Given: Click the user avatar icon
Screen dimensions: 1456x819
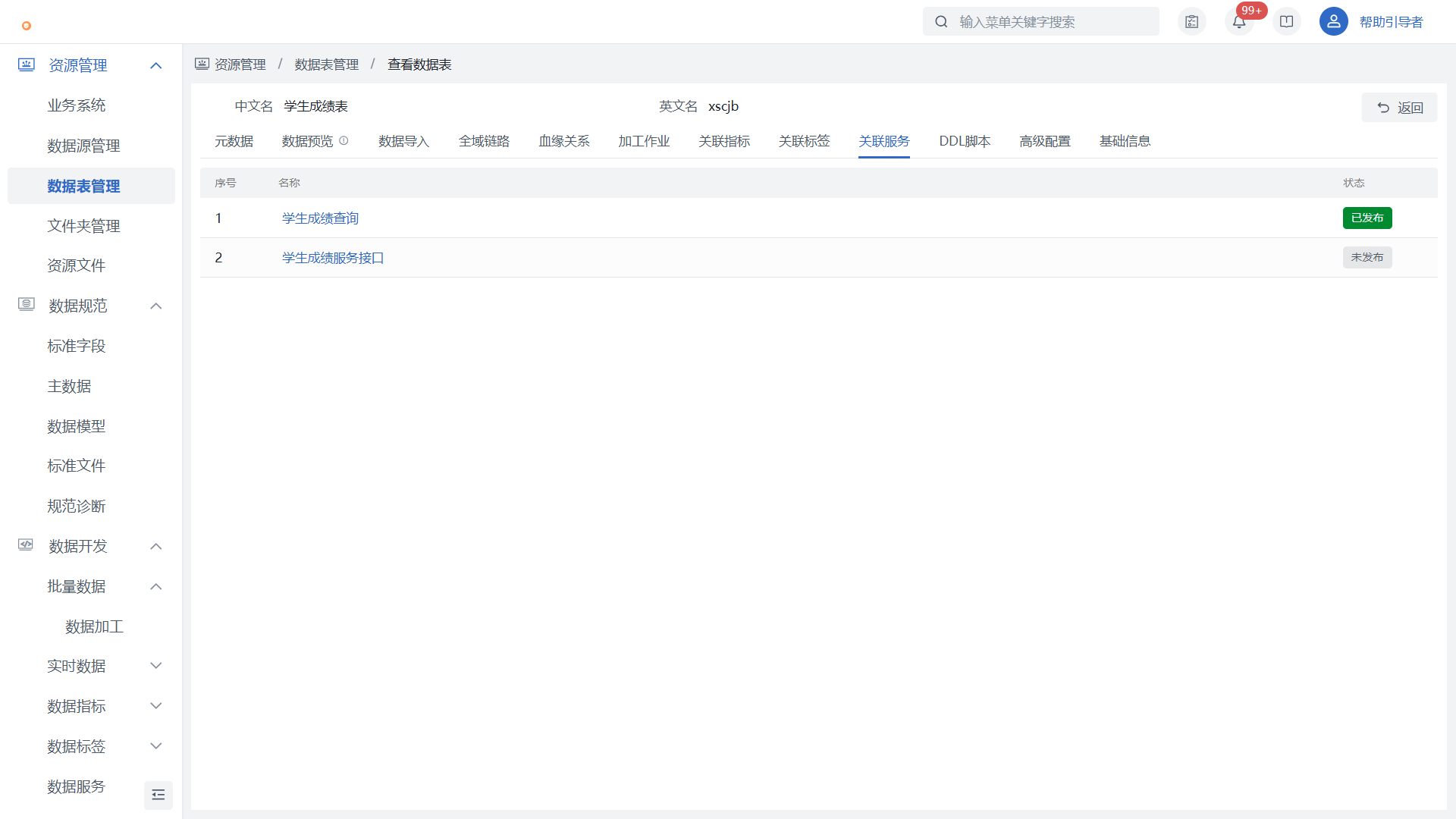Looking at the screenshot, I should [1333, 21].
